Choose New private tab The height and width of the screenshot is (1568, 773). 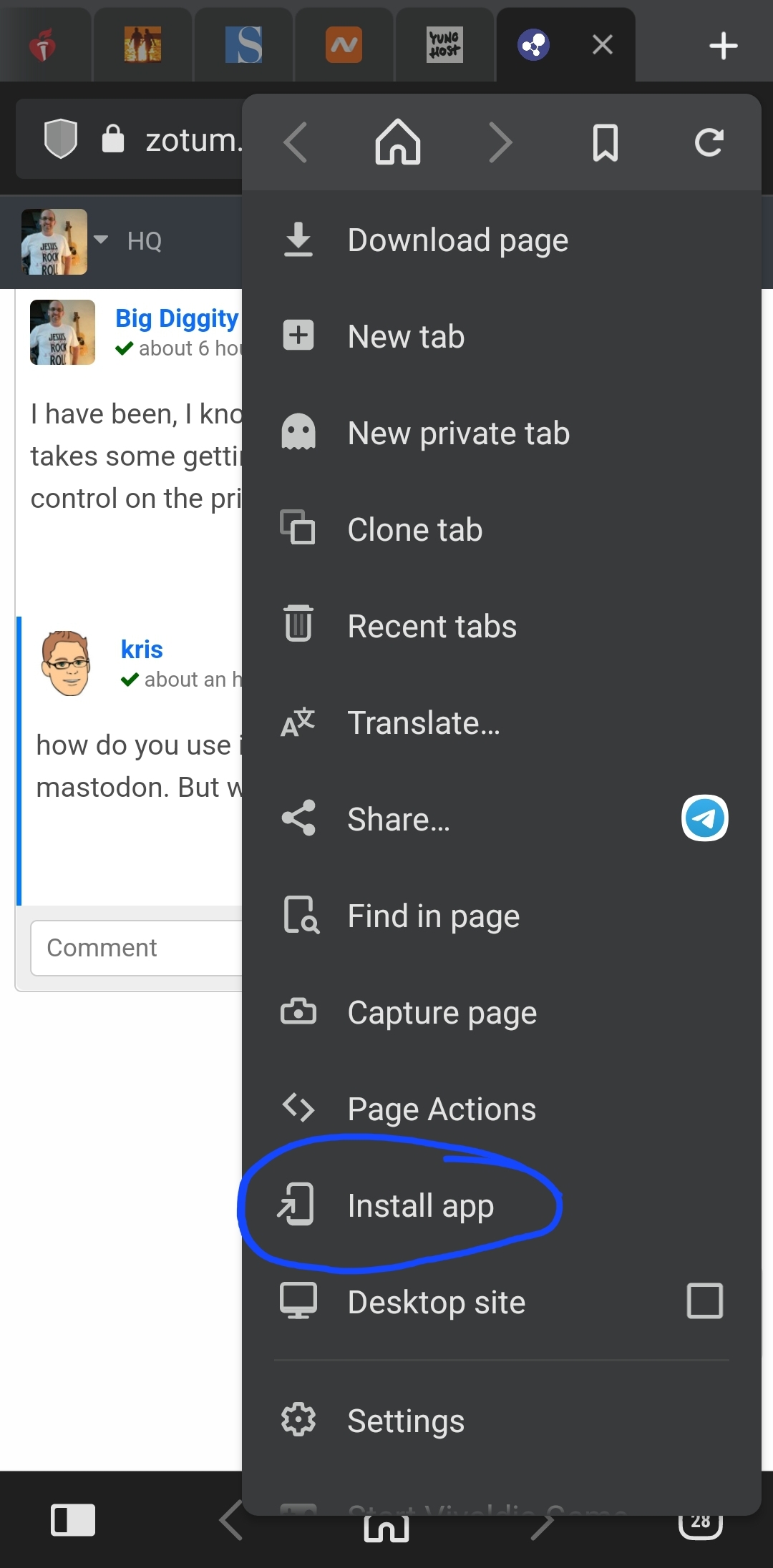coord(458,433)
